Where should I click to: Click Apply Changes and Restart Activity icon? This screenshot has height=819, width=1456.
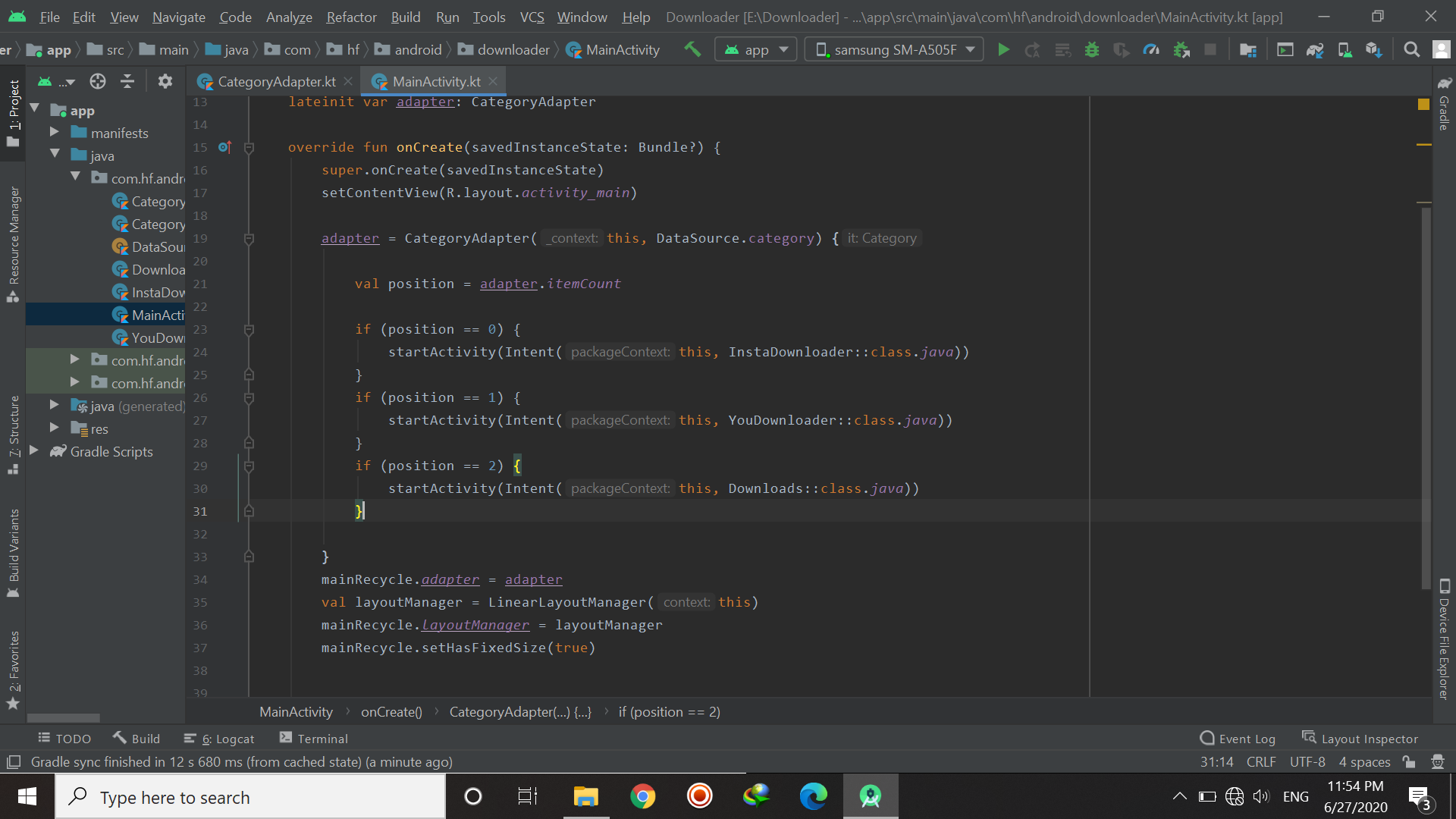tap(1033, 50)
